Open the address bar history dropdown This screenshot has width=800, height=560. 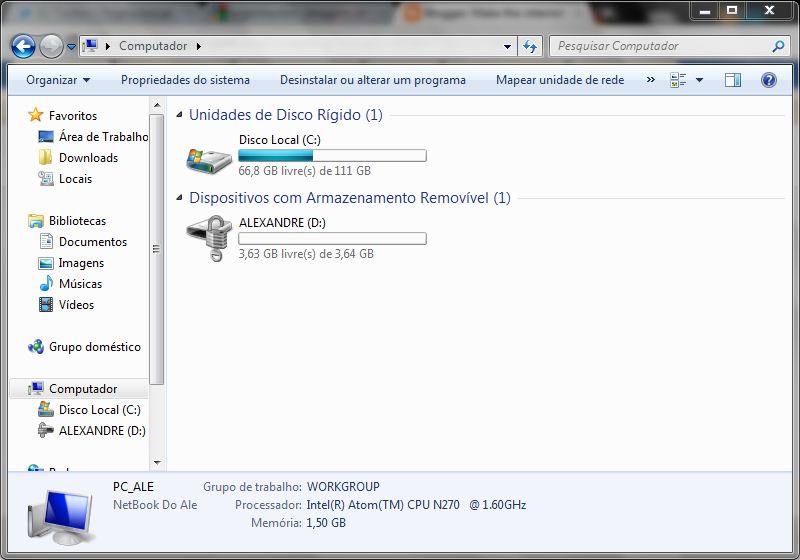click(507, 46)
